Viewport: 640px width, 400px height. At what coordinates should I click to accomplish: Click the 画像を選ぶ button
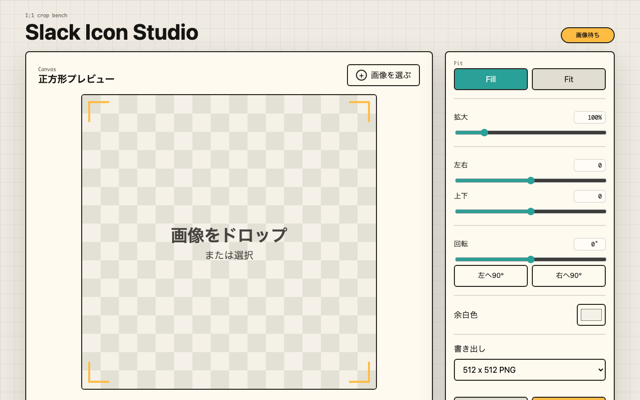pos(383,75)
